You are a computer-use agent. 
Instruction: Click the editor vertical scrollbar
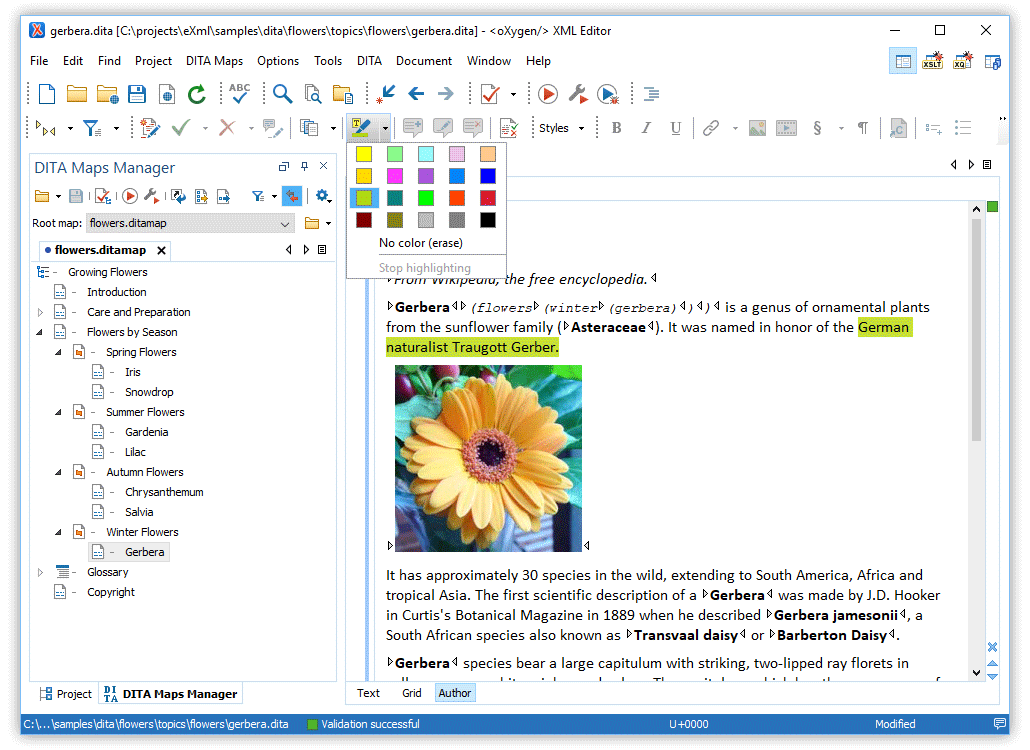(x=976, y=328)
